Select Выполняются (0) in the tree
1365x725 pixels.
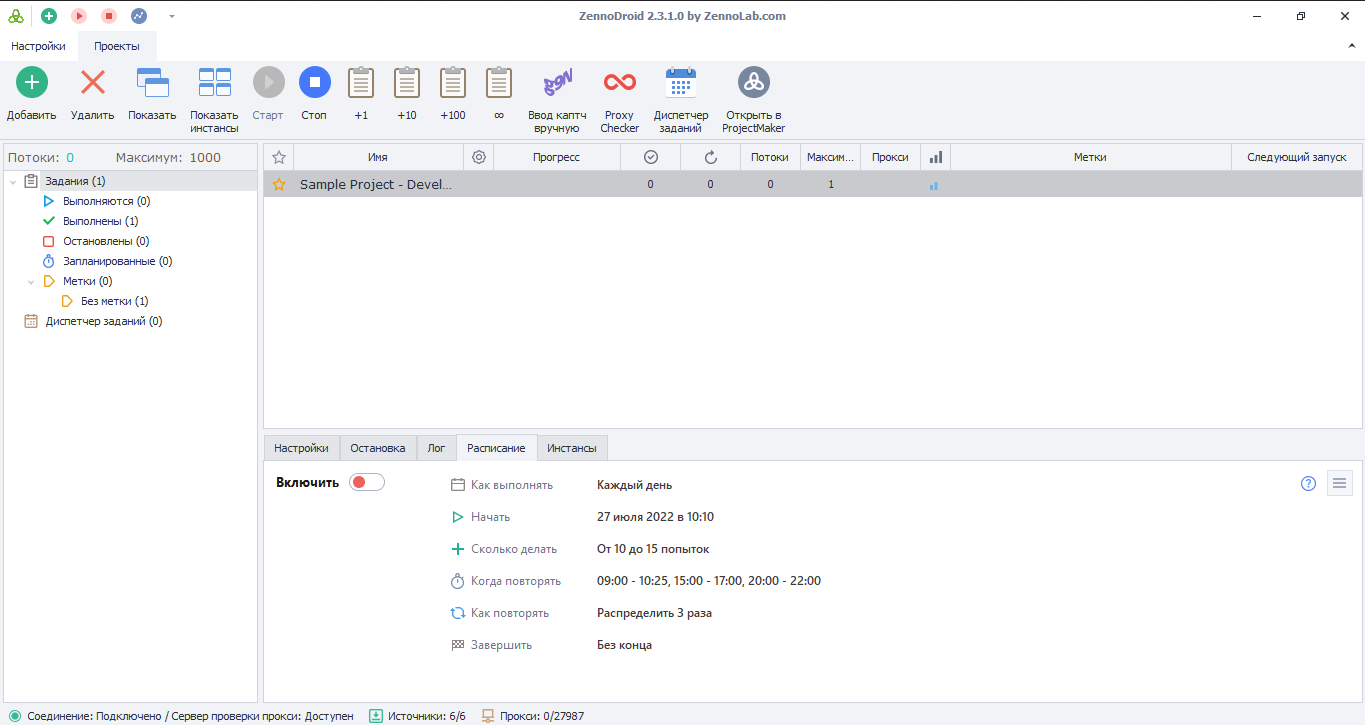(x=106, y=201)
